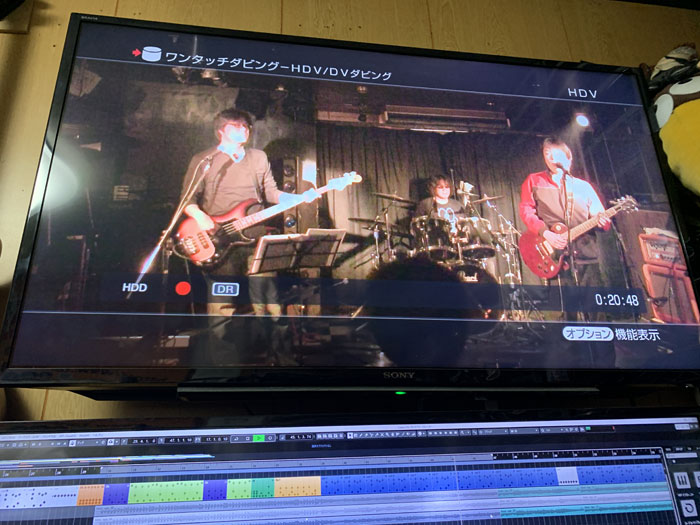
Task: Click the tempo value field right of transport
Action: (x=299, y=437)
